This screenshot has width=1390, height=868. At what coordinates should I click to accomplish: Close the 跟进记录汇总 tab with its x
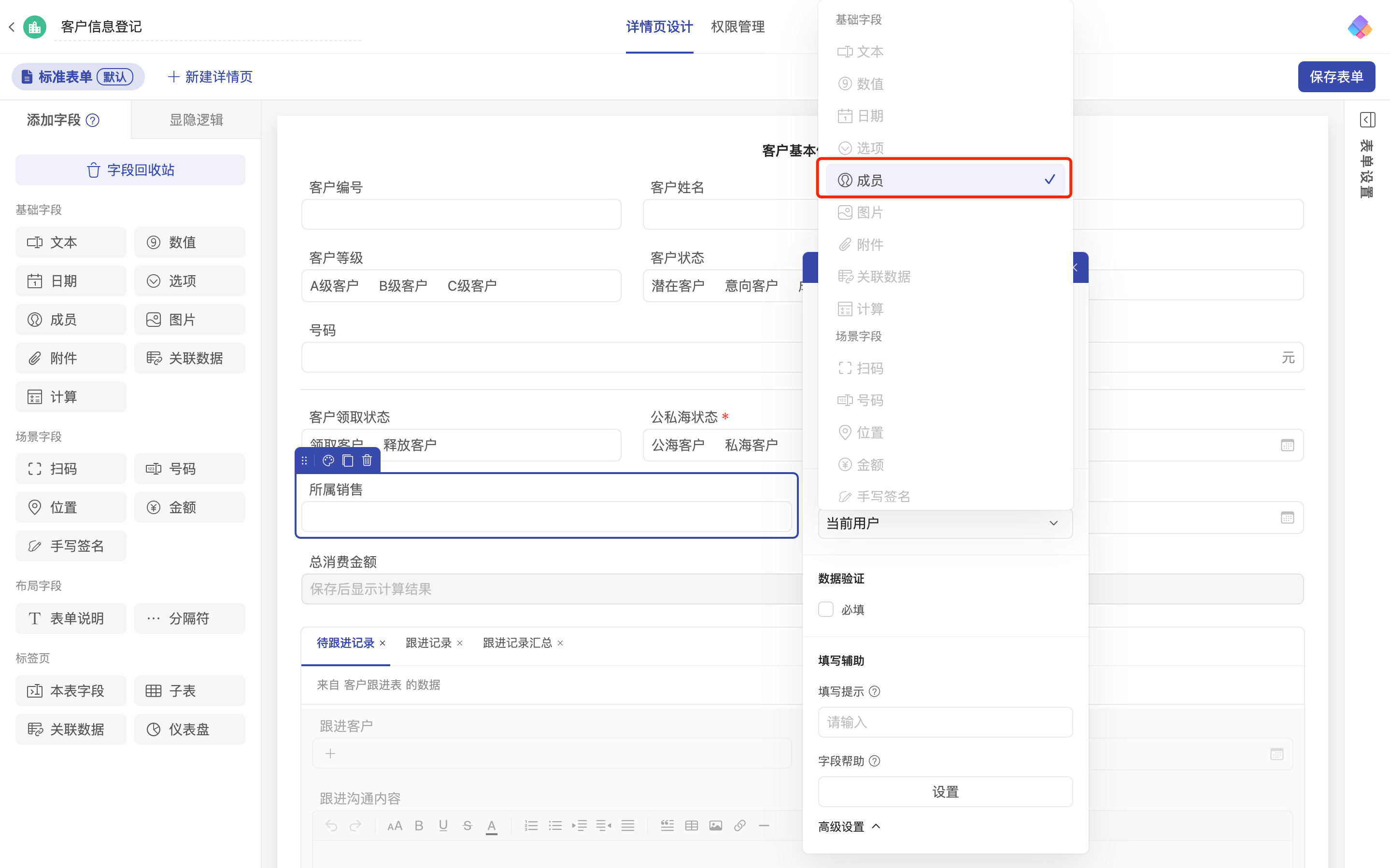coord(560,643)
